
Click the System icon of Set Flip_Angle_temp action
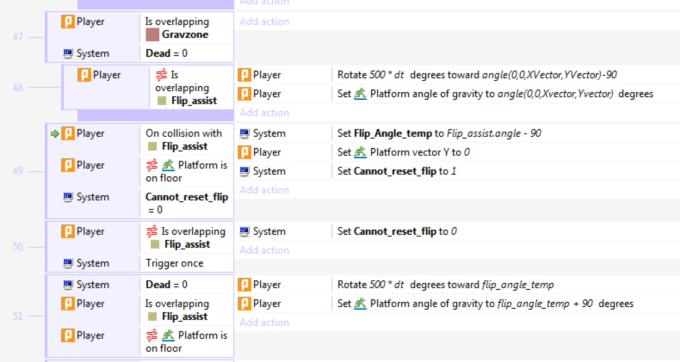tap(245, 134)
